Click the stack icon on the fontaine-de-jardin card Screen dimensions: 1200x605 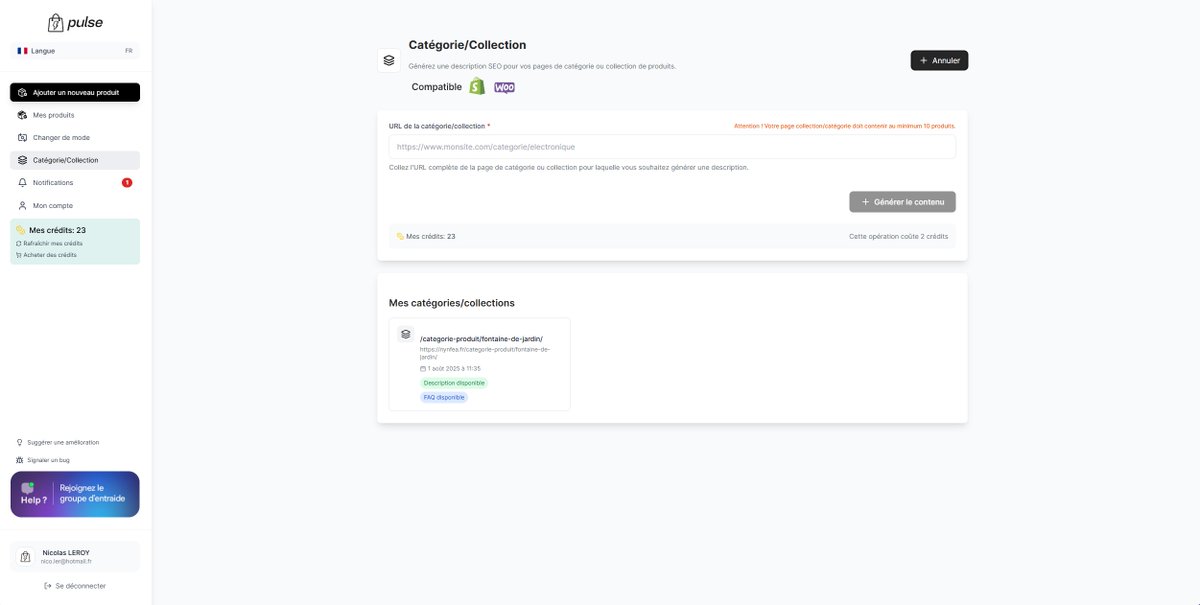point(406,334)
